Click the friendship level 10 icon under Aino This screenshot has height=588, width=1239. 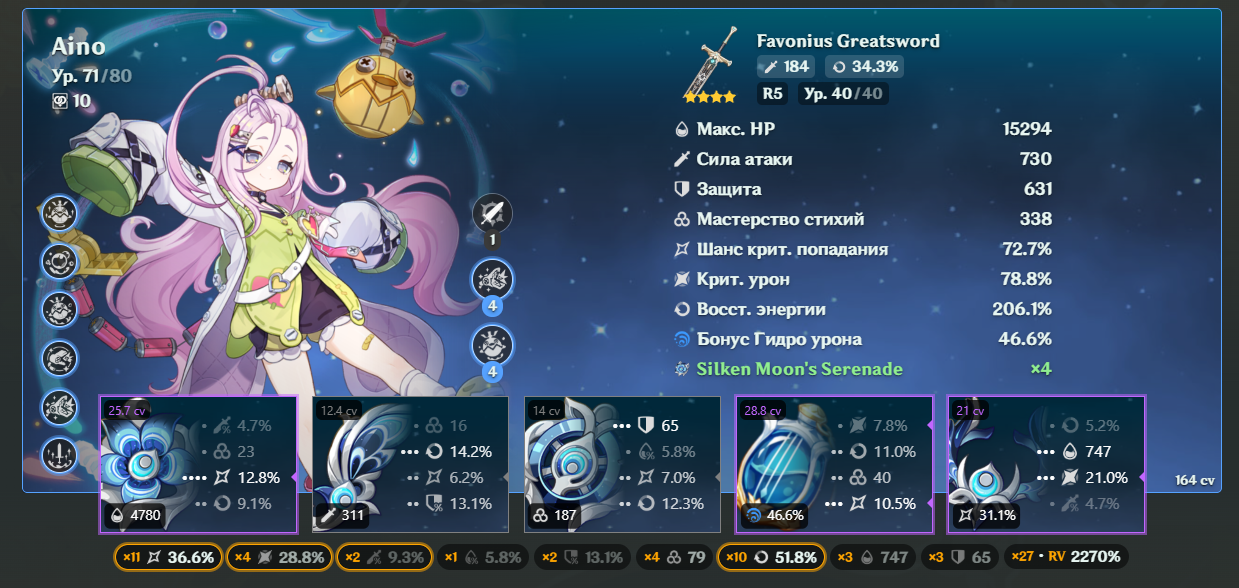(72, 100)
